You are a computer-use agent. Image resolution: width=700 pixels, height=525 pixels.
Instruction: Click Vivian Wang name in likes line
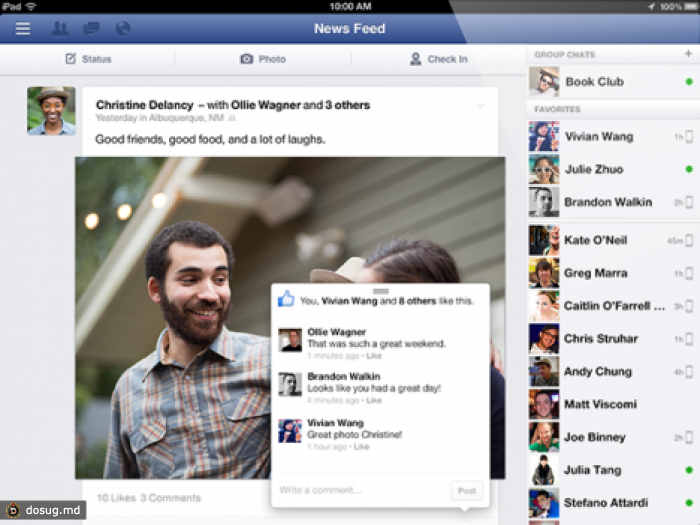(349, 301)
